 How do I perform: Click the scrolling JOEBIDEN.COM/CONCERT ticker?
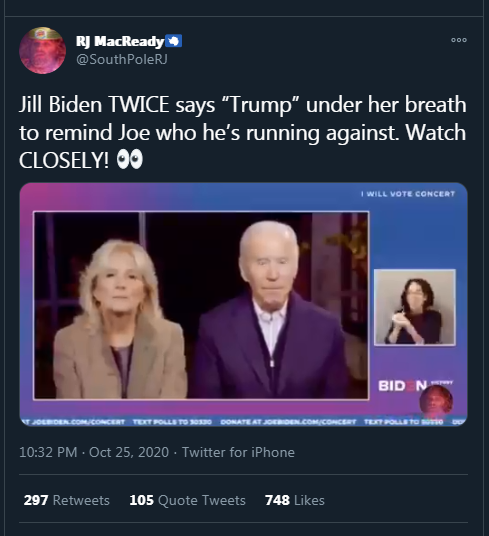[243, 422]
